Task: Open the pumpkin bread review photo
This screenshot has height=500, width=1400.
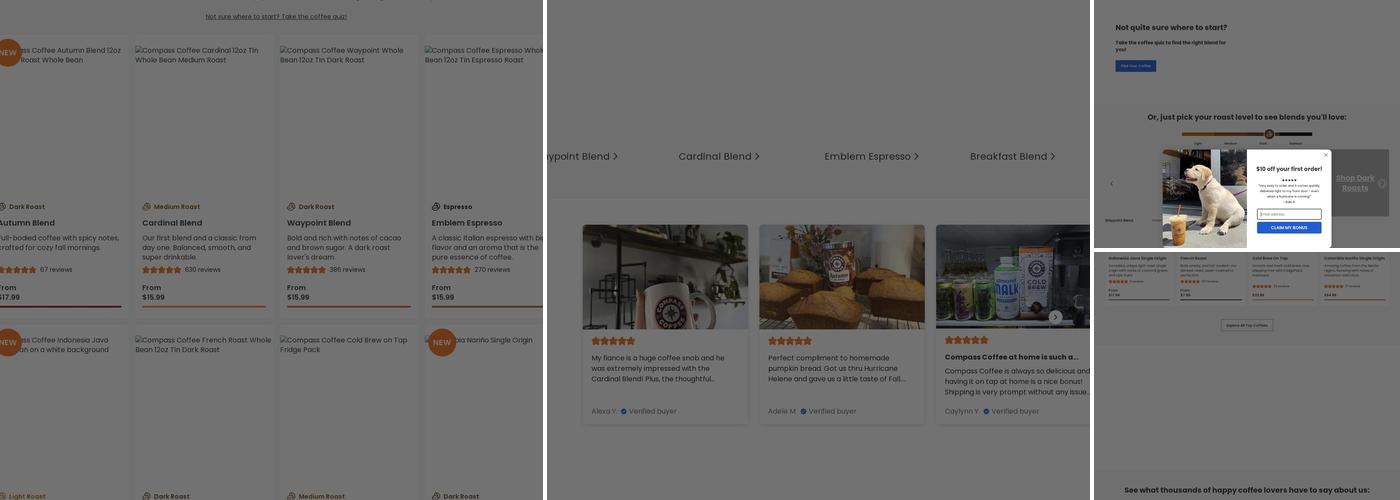Action: 841,277
